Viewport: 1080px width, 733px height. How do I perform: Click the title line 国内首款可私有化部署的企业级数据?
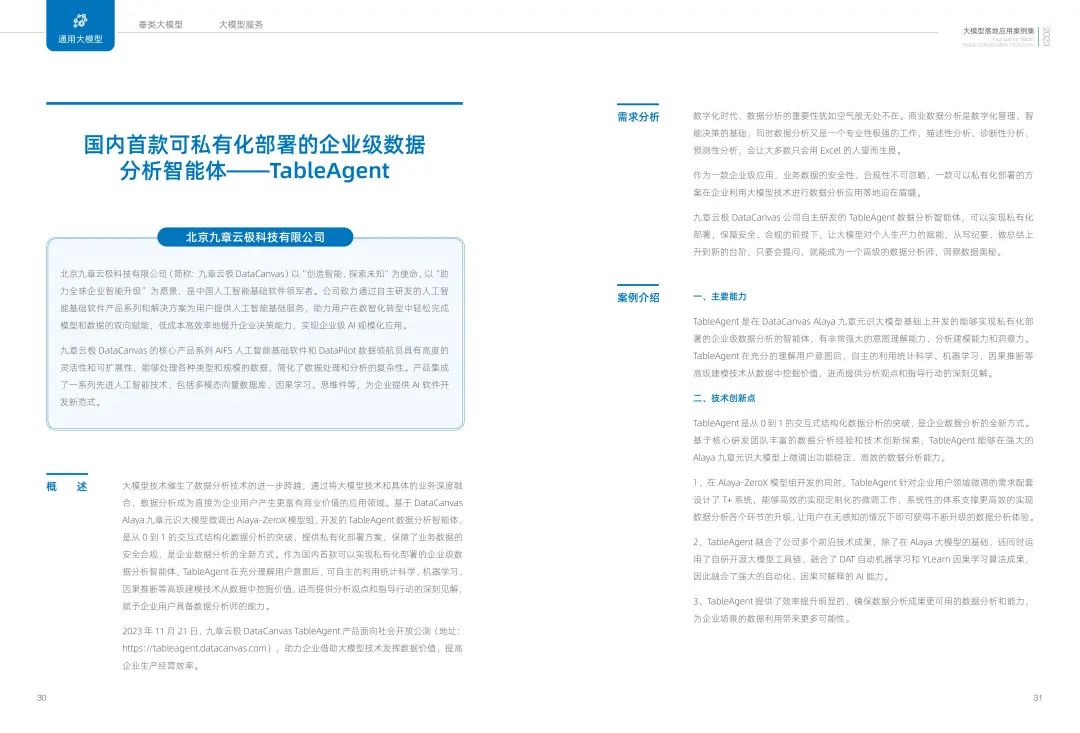pyautogui.click(x=254, y=145)
